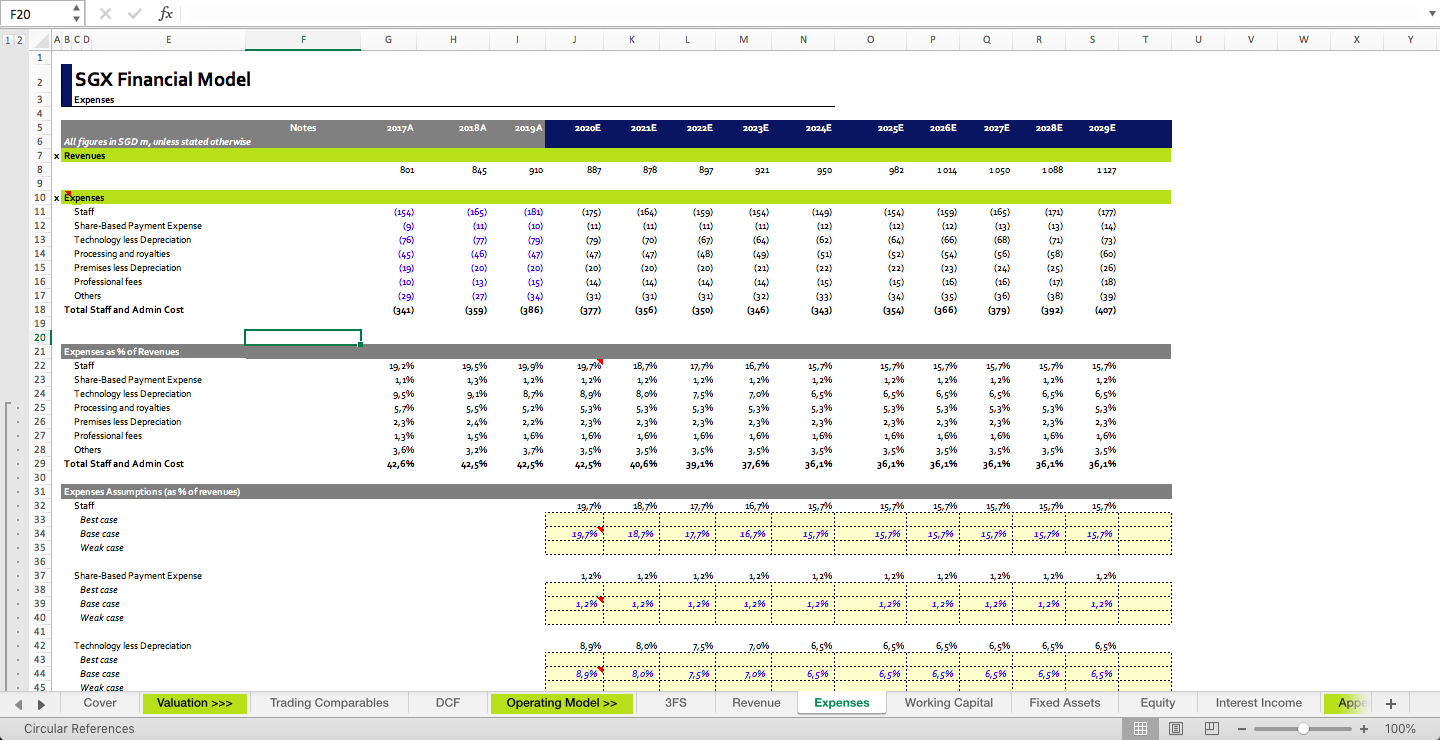Collapse to outline level 1
Screen dimensions: 1440x740
(8, 40)
